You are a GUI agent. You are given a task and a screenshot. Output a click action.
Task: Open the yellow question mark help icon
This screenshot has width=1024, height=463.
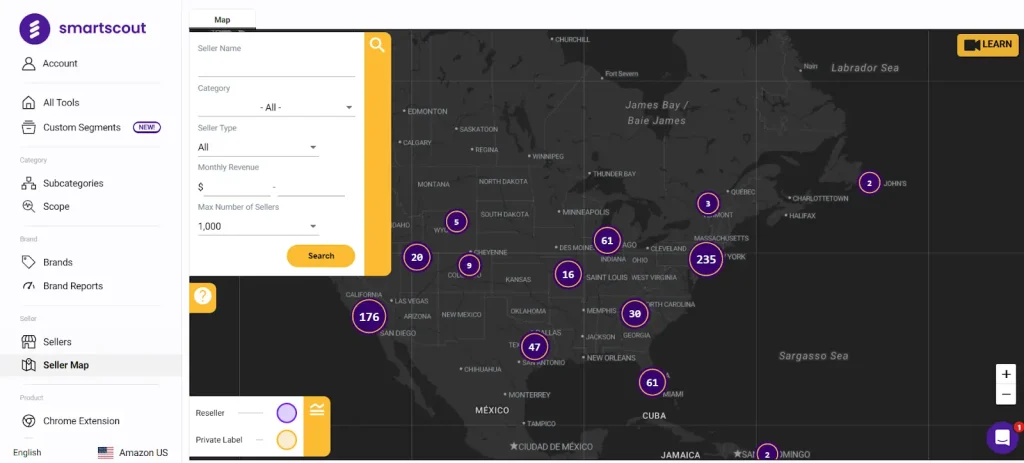[x=203, y=296]
